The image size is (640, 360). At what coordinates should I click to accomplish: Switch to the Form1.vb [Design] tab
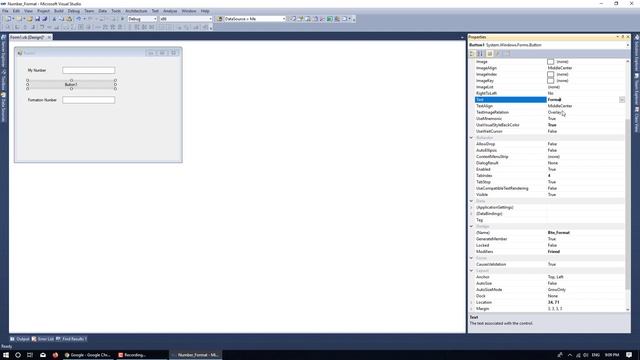(x=27, y=37)
